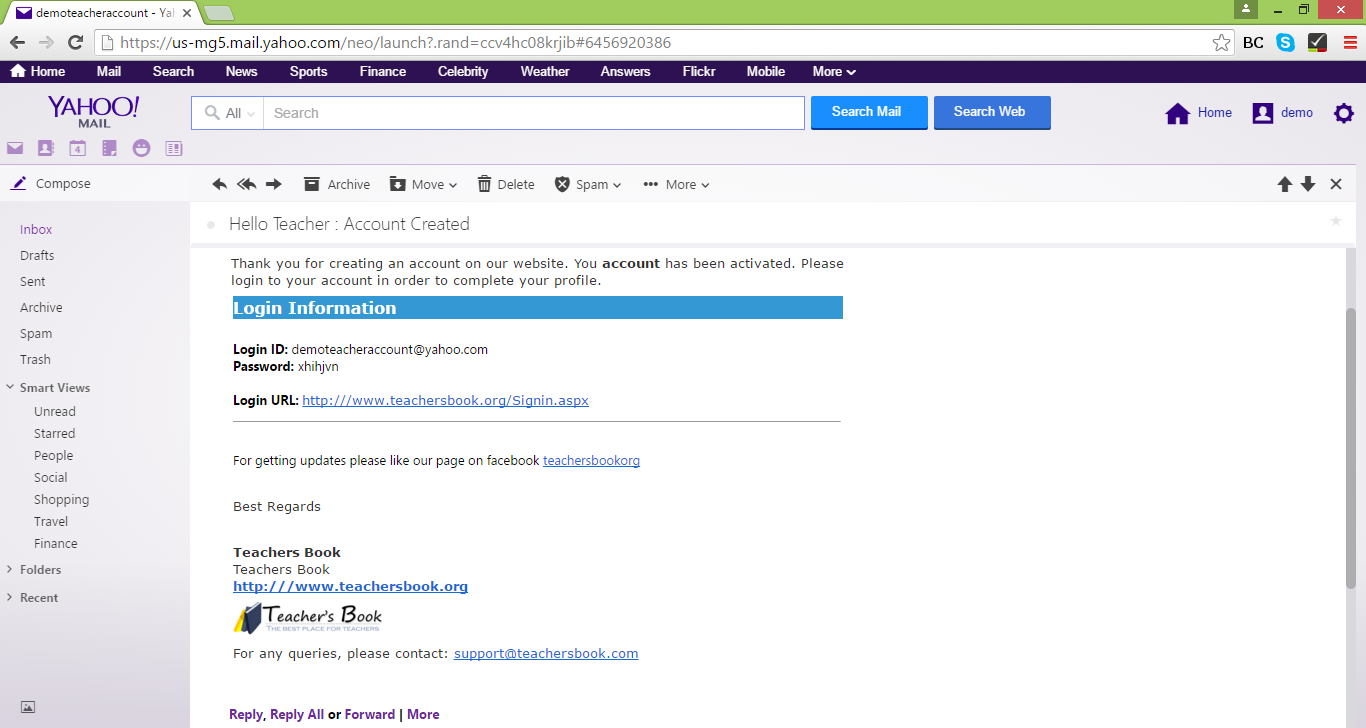Open News in Yahoo top bar

[x=241, y=71]
